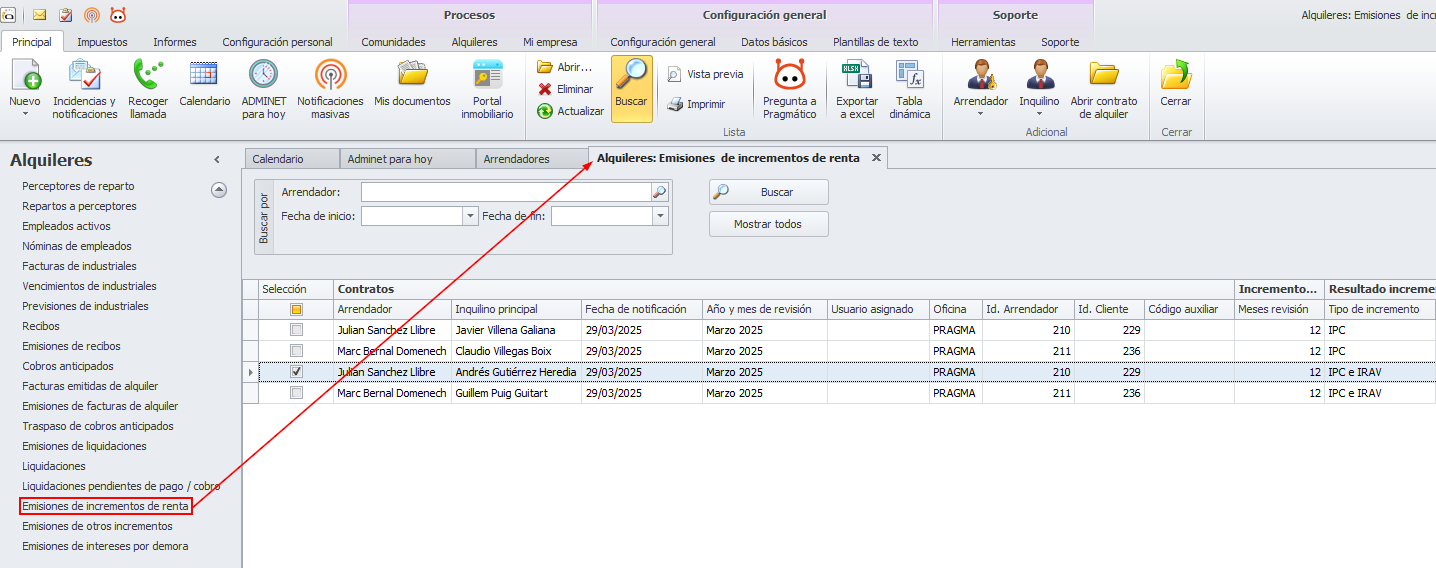This screenshot has height=568, width=1436.
Task: Open Emisiones de otros incrementos in sidebar
Action: coord(97,526)
